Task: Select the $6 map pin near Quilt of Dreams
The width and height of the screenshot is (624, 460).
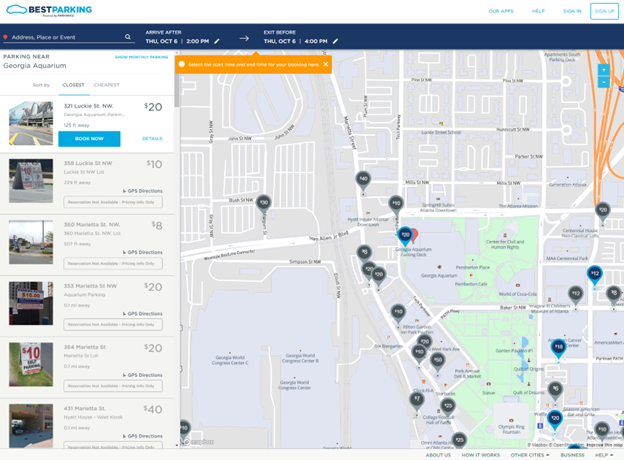Action: click(555, 391)
